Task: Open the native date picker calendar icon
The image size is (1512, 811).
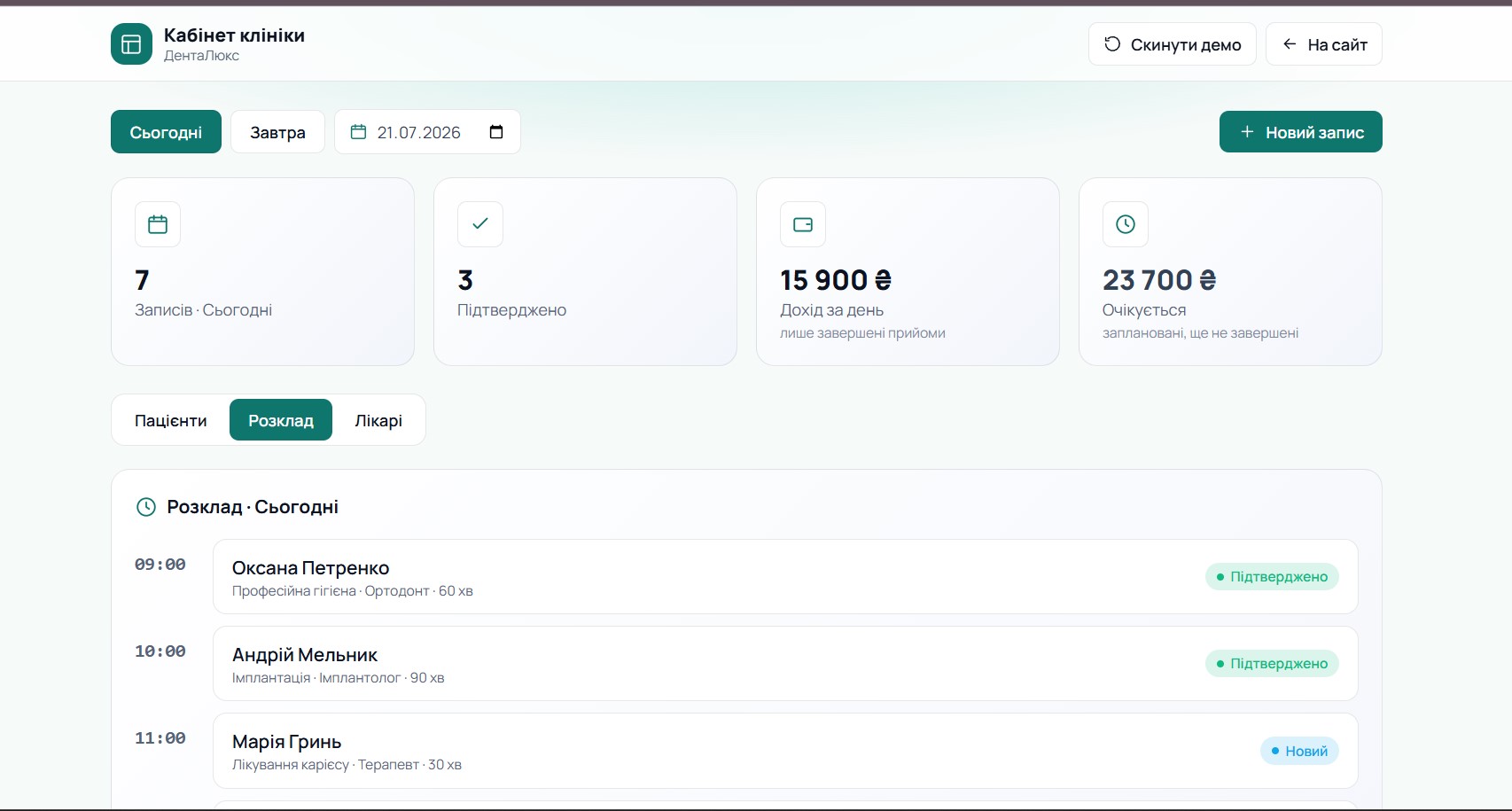Action: point(496,132)
